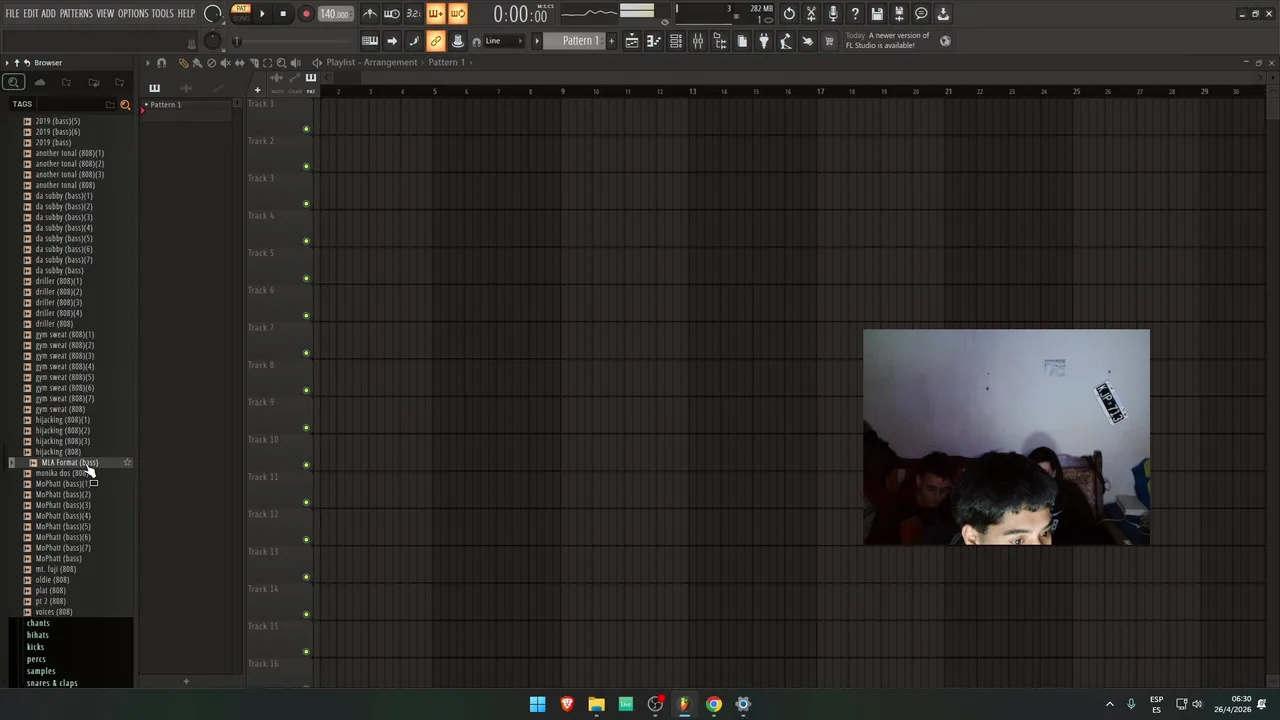This screenshot has height=720, width=1280.
Task: Open the VIEW menu
Action: coord(105,13)
